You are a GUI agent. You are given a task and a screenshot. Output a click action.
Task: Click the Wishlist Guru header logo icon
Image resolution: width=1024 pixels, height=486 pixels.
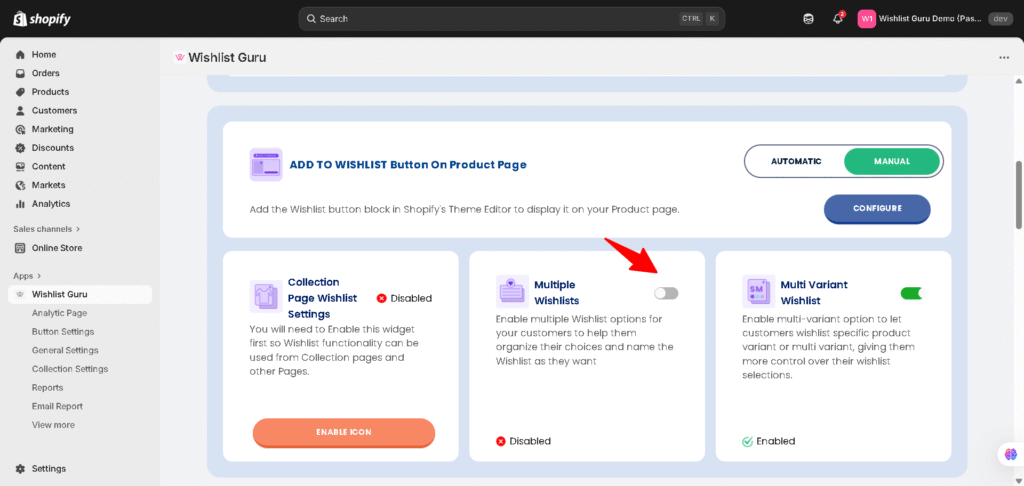click(180, 57)
